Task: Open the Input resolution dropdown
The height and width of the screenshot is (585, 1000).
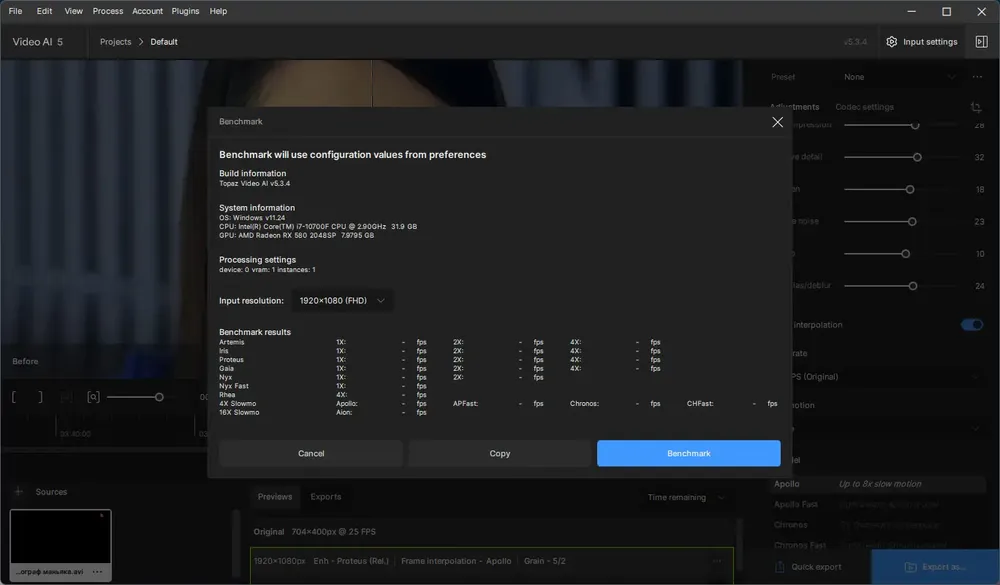Action: tap(342, 300)
